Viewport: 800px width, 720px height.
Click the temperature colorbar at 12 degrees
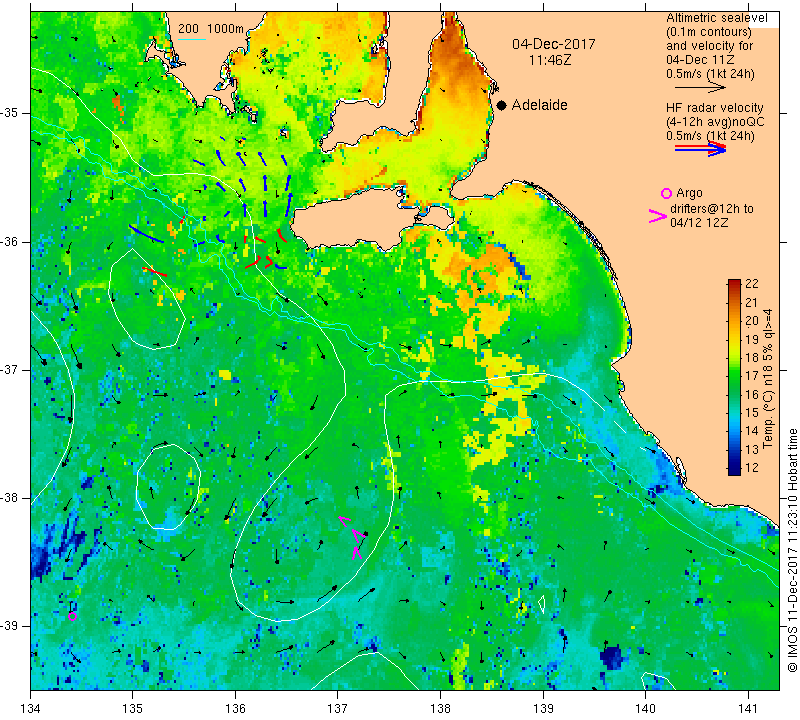[x=734, y=470]
